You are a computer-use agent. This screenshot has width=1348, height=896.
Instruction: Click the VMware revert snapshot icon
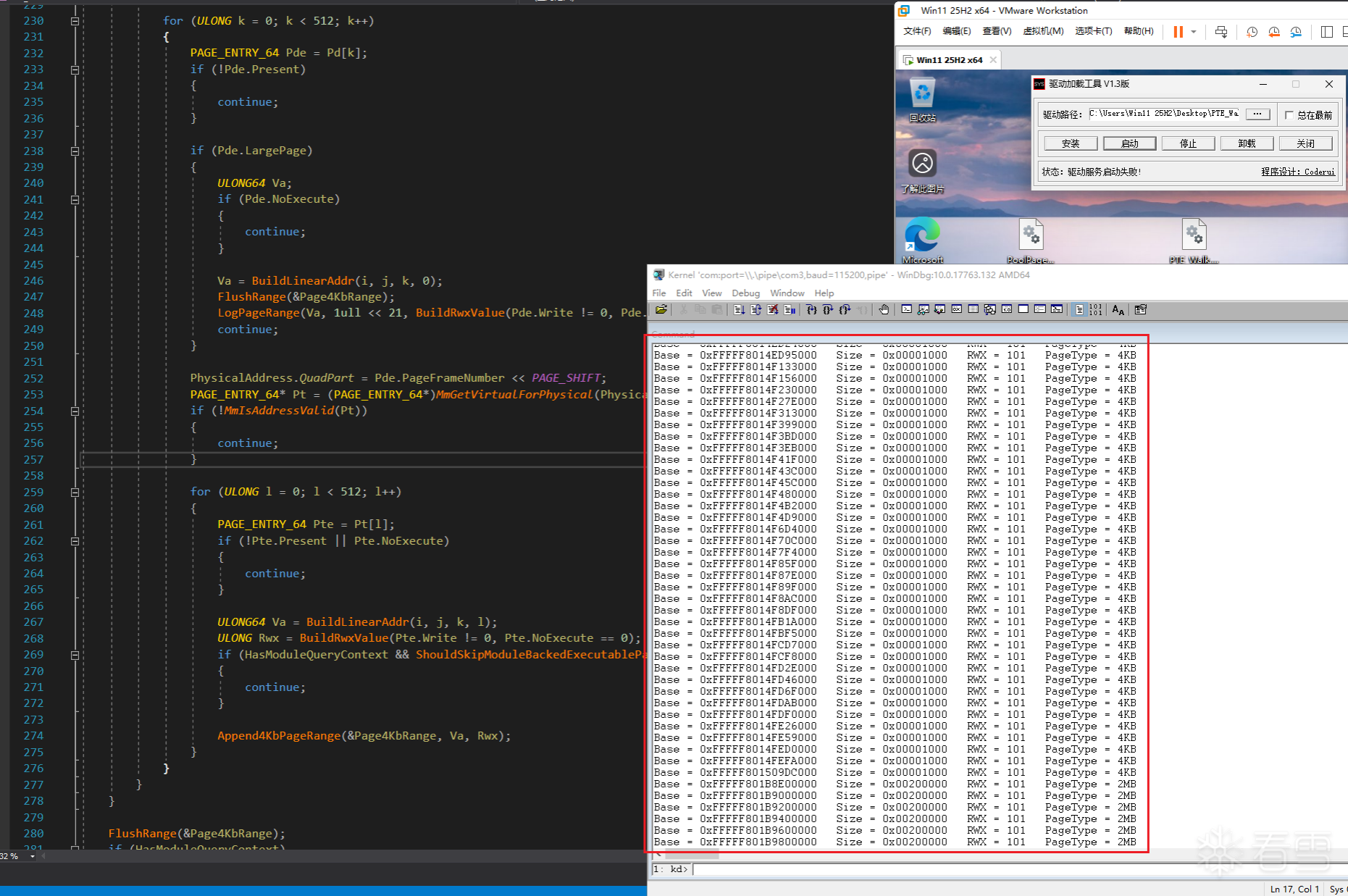(x=1273, y=32)
